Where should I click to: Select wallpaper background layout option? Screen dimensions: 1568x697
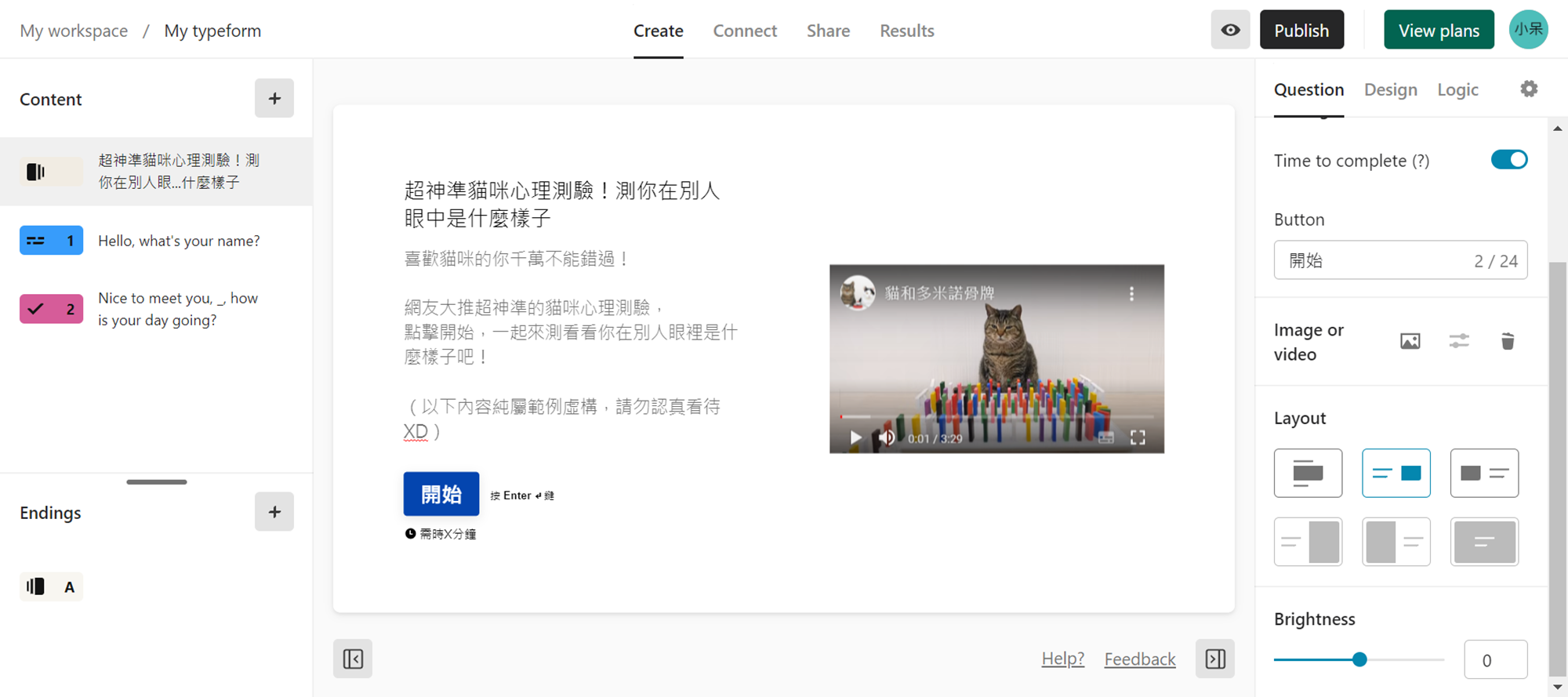[1484, 542]
